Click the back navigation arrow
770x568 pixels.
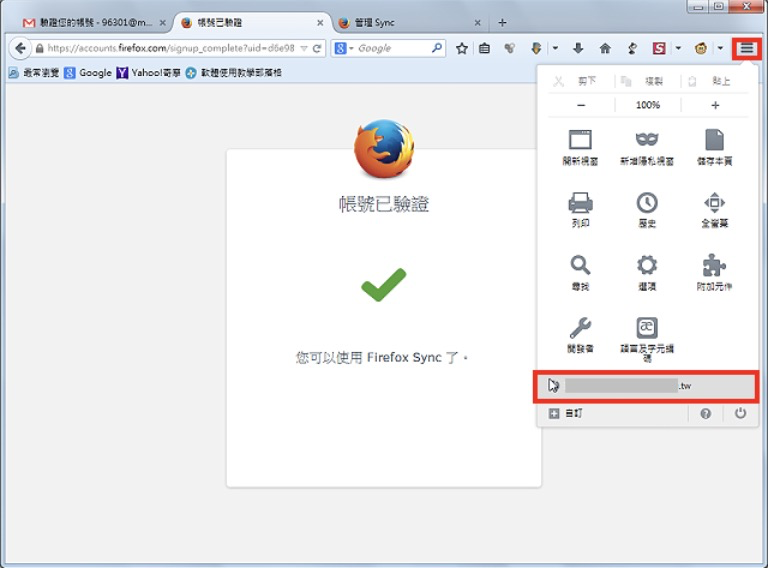point(20,48)
